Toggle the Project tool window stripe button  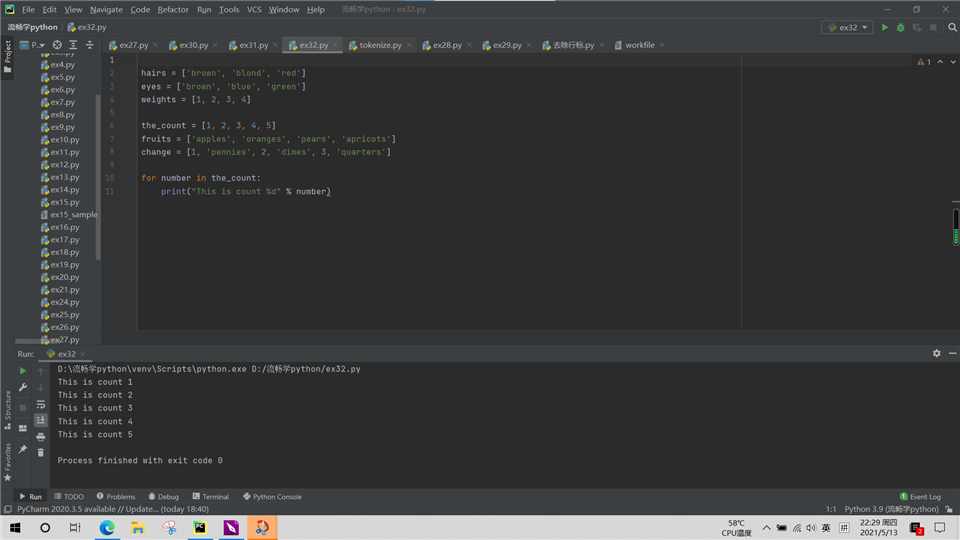coord(7,56)
